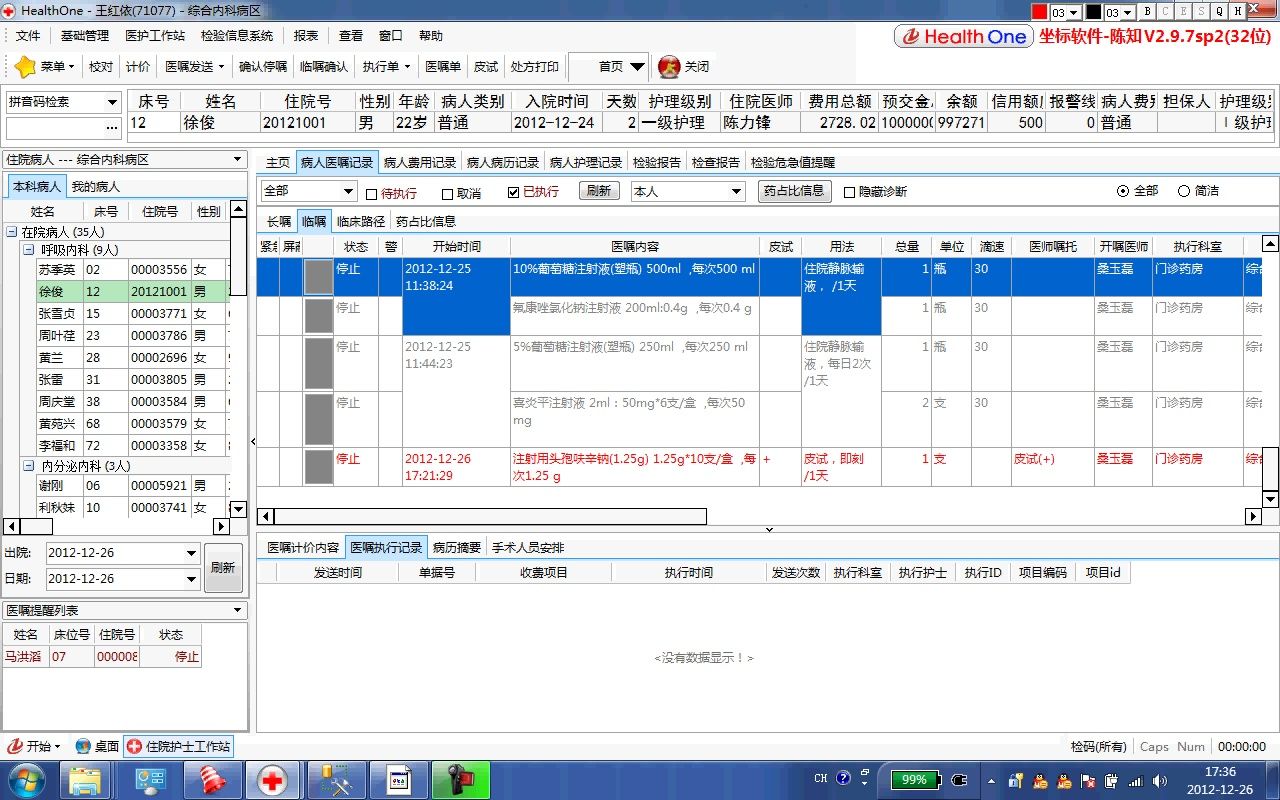
Task: Check the 隐藏诊断 checkbox
Action: (x=848, y=191)
